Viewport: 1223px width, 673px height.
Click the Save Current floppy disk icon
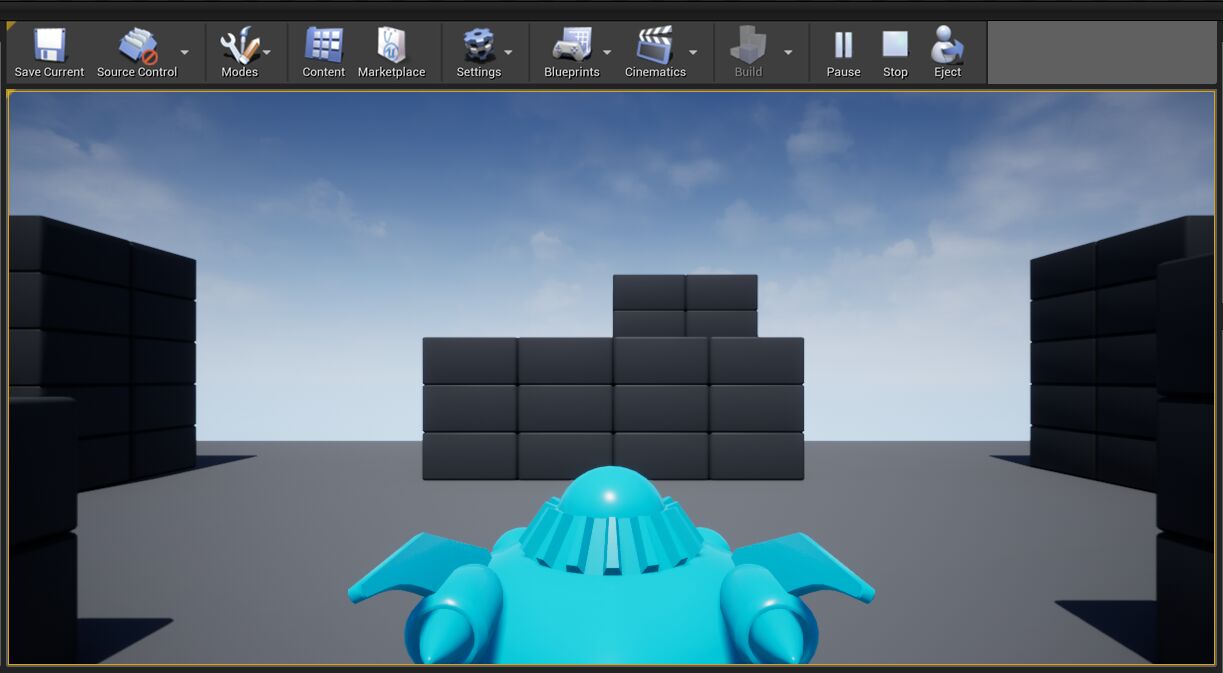[x=49, y=46]
